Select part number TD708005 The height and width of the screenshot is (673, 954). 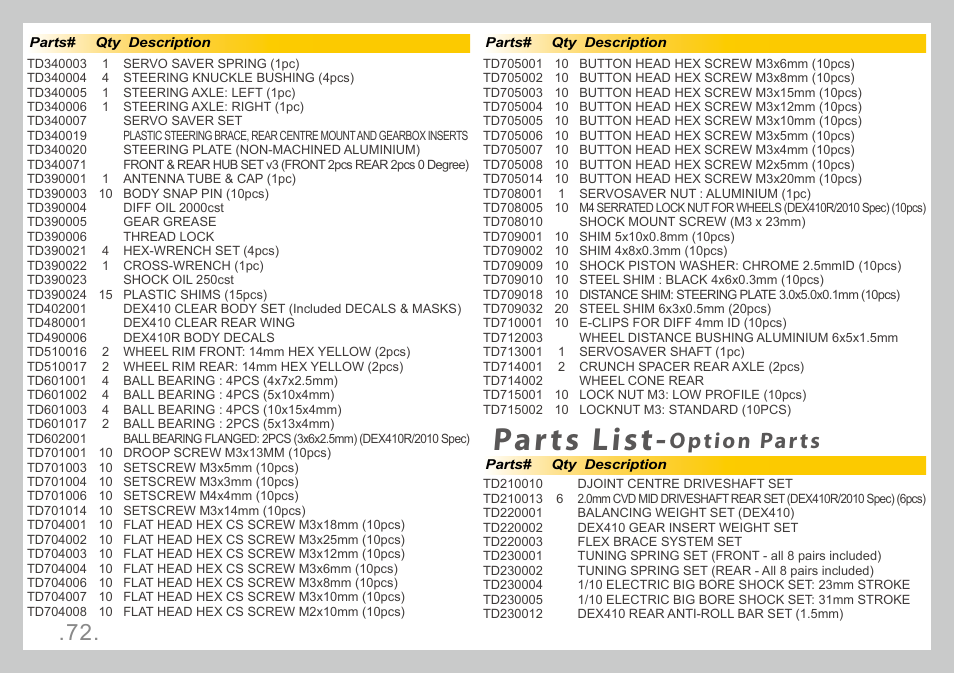tap(513, 207)
